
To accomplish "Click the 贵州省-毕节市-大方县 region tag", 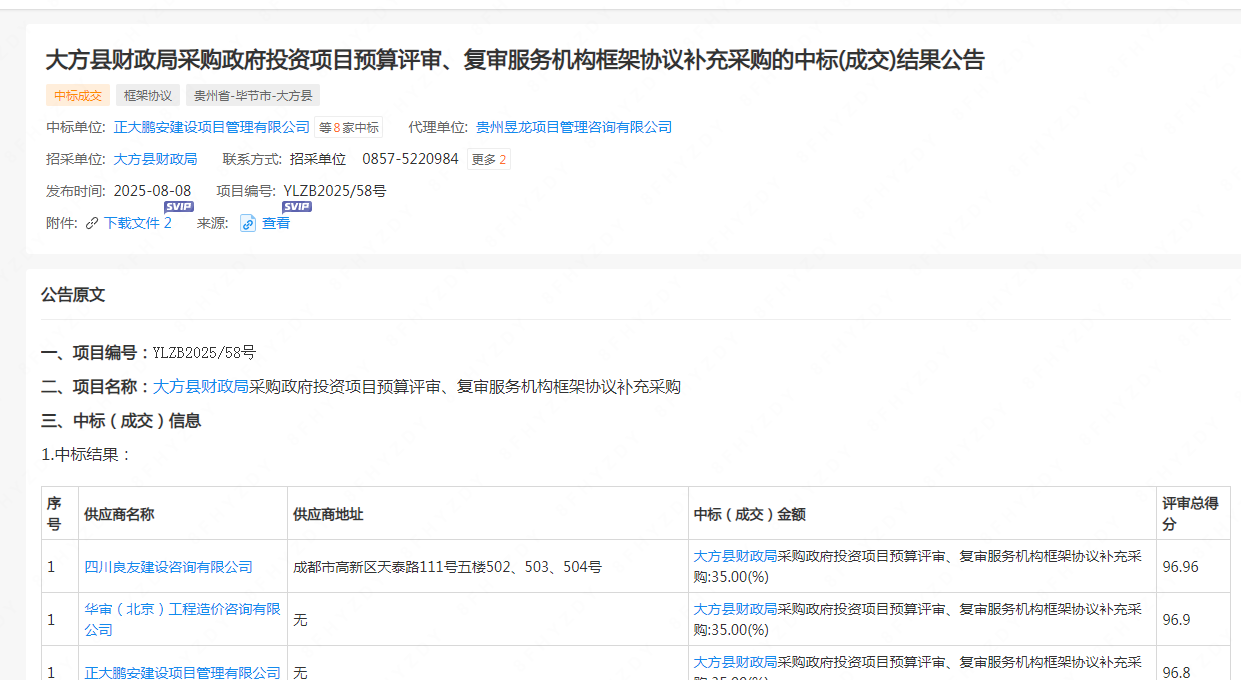I will 253,96.
